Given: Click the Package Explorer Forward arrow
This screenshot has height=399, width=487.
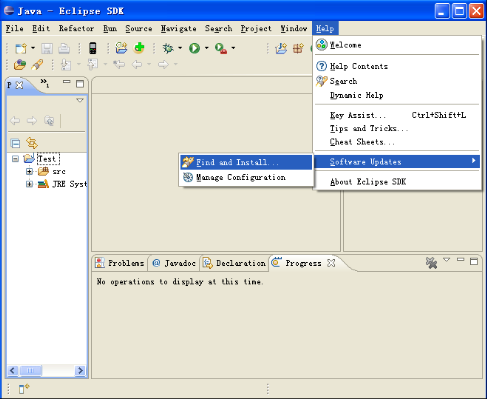Looking at the screenshot, I should (32, 120).
